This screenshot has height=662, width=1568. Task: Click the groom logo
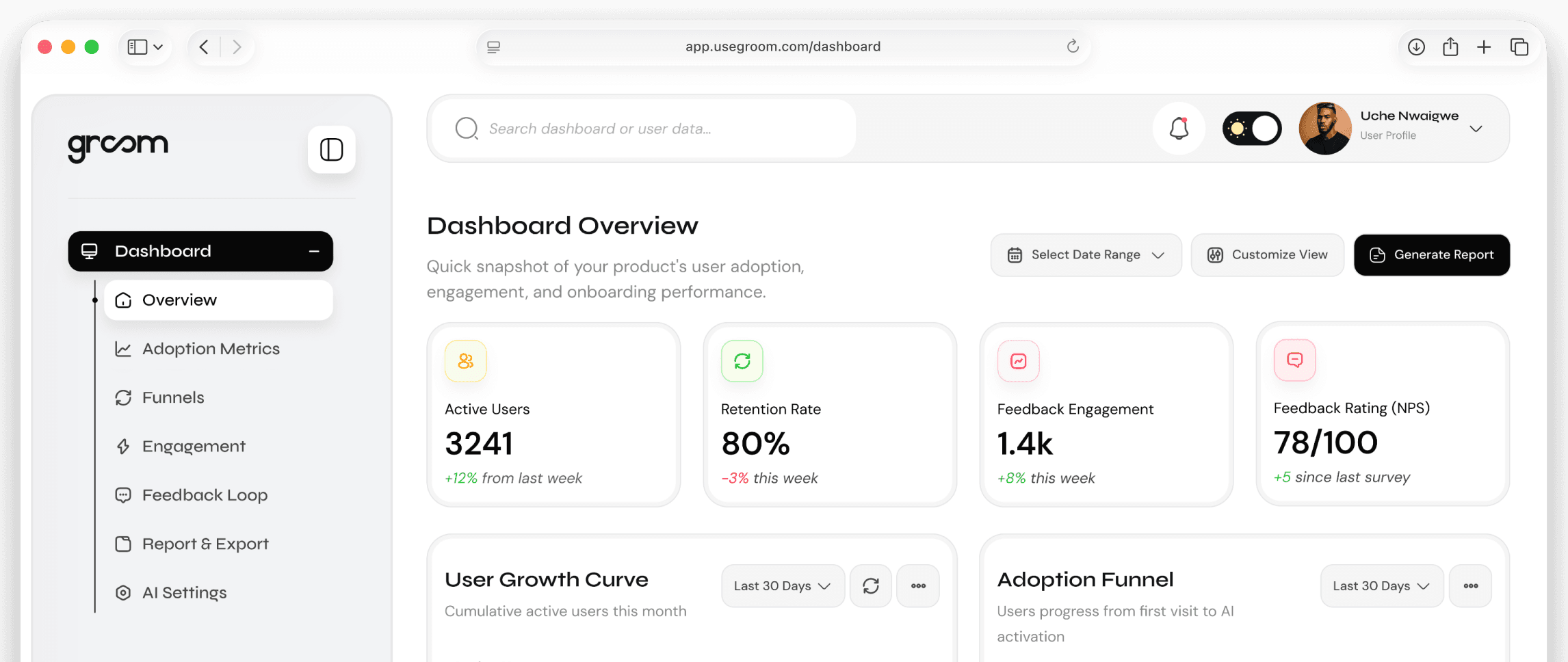pyautogui.click(x=118, y=146)
